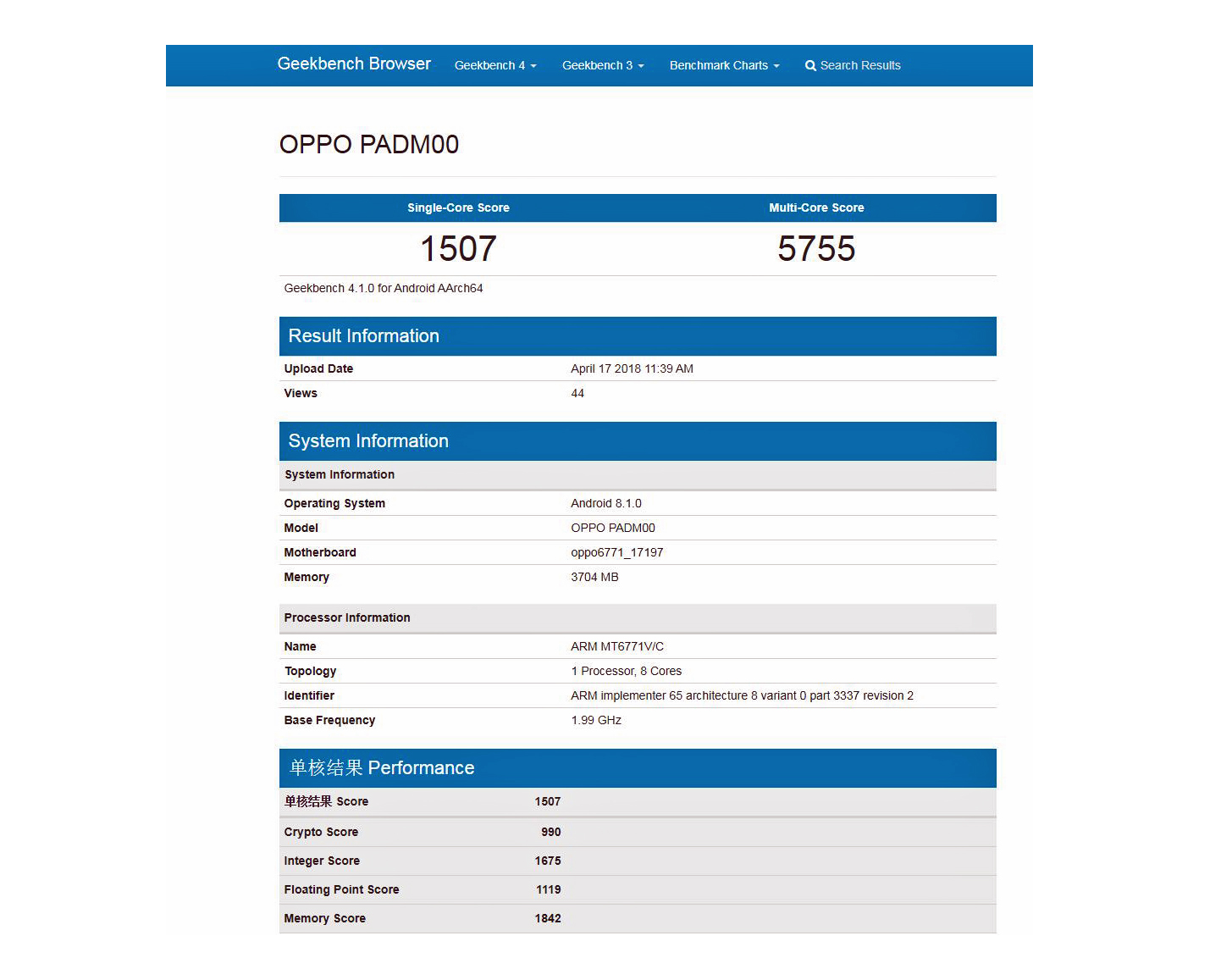
Task: Click the Topology label
Action: 310,672
